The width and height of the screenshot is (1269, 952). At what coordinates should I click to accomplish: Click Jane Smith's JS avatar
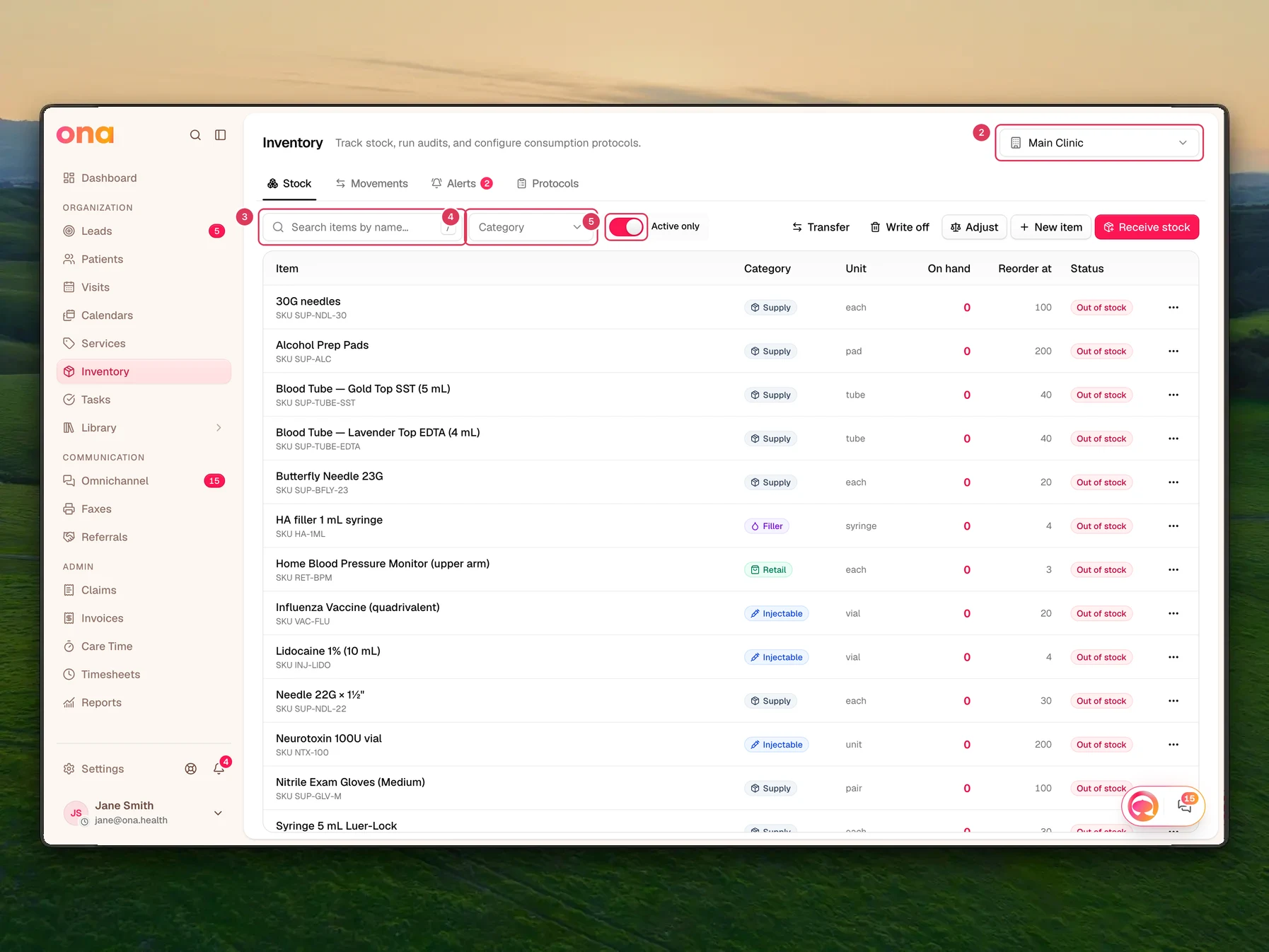click(x=76, y=813)
